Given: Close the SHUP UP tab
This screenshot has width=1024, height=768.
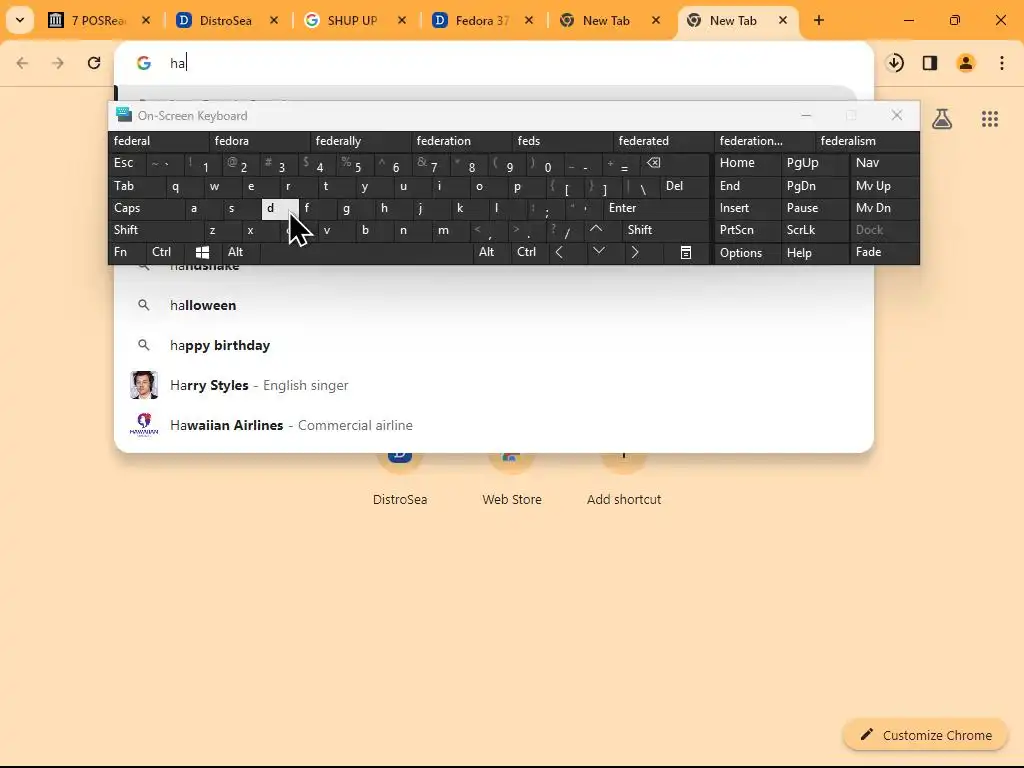Looking at the screenshot, I should coord(402,20).
